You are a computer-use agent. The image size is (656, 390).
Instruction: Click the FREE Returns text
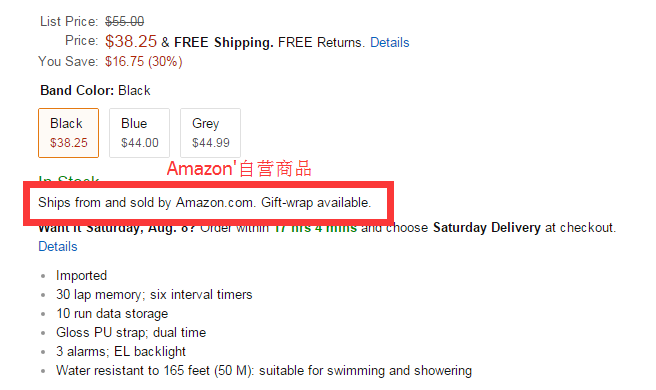tap(321, 43)
